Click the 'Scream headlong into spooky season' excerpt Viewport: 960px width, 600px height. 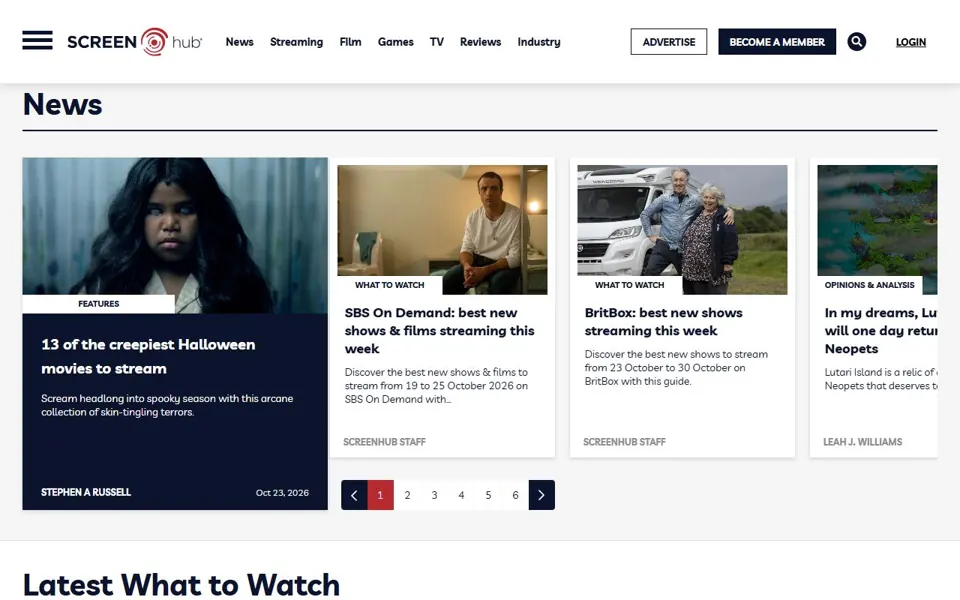coord(167,405)
